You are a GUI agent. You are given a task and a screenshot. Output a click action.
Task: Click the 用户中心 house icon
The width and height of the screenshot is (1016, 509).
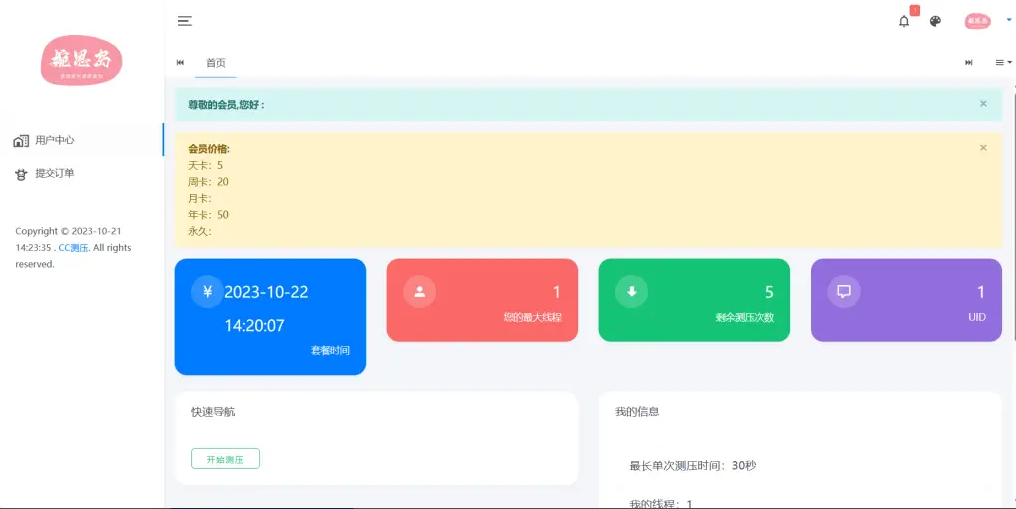(x=21, y=141)
